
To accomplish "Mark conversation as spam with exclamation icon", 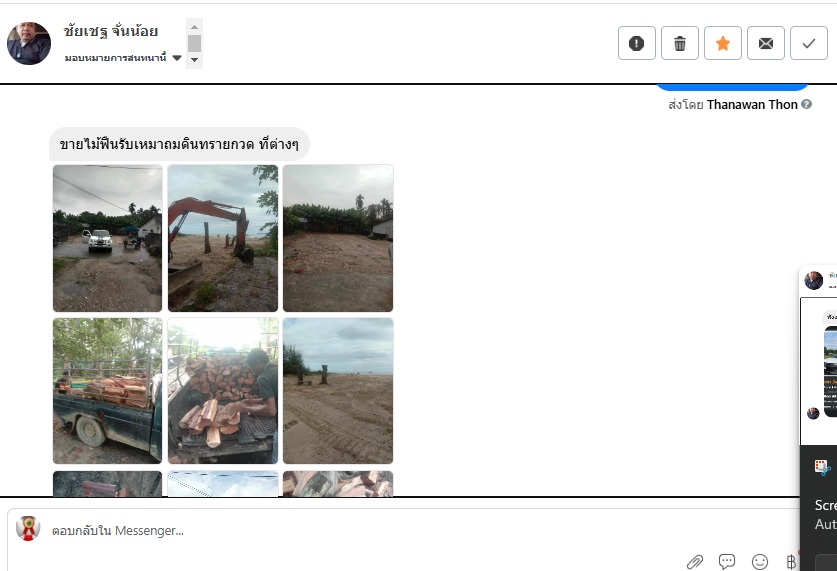I will click(636, 43).
